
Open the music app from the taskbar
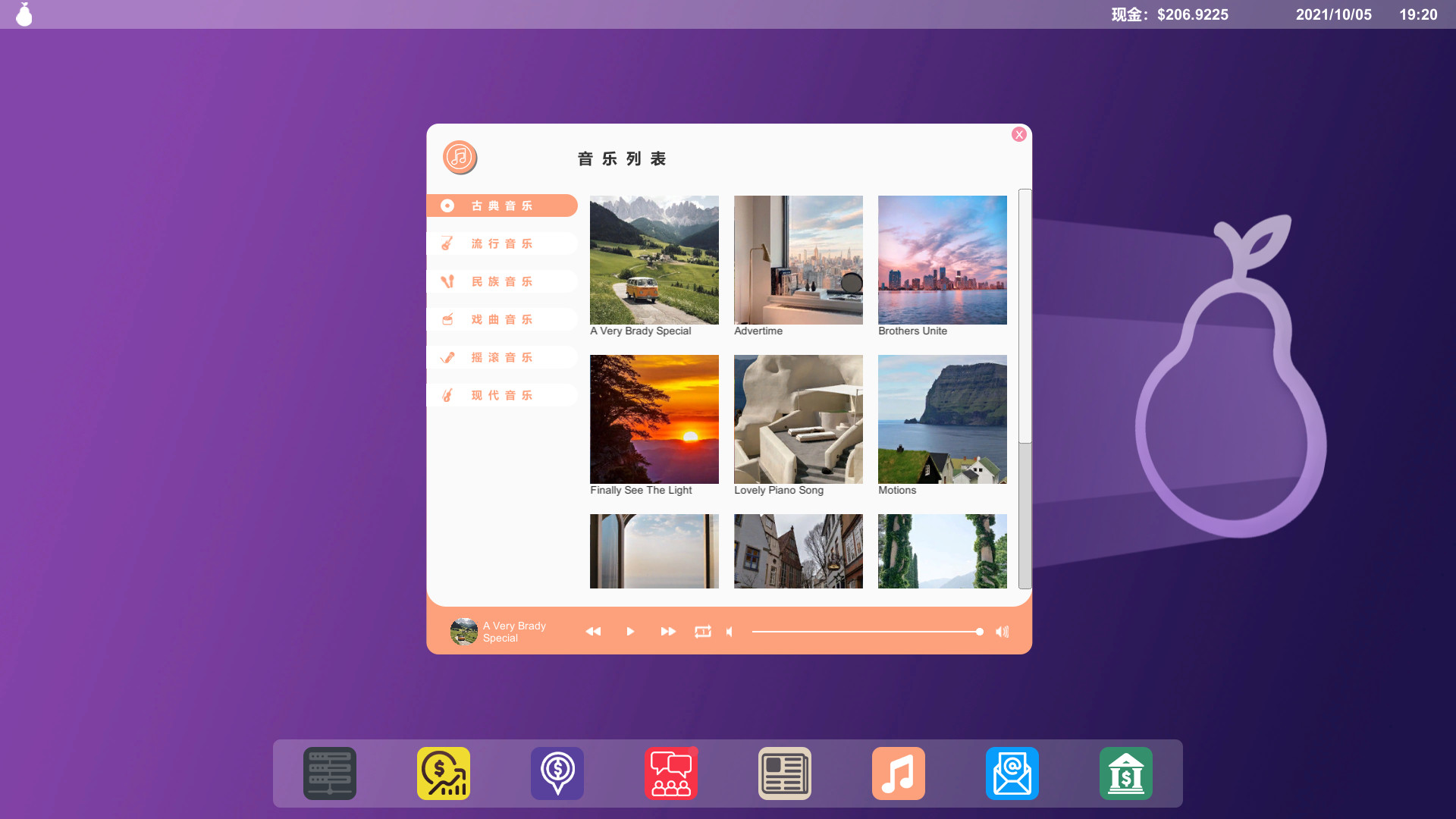[898, 773]
